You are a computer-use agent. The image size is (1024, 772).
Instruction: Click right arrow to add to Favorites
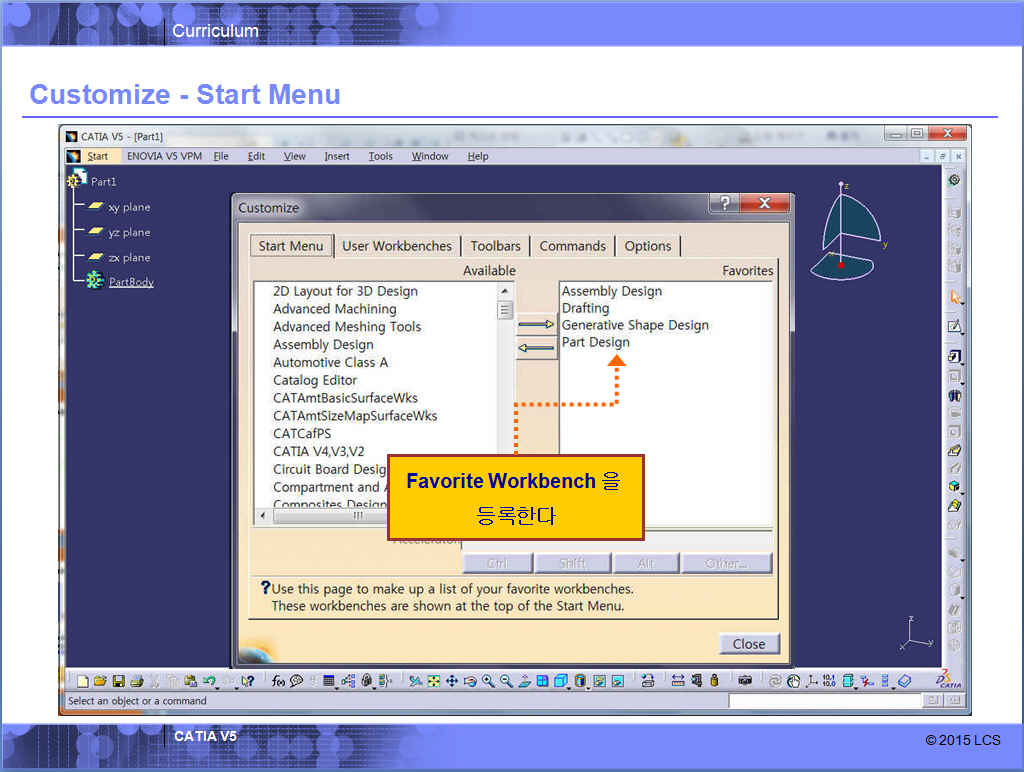pos(536,325)
